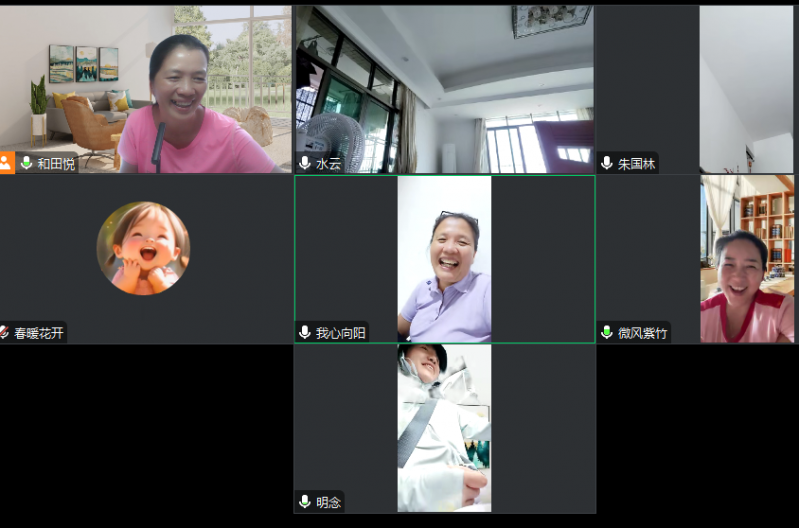Screen dimensions: 799x528
Task: Click the microphone icon next to 和田悦
Action: 26,163
